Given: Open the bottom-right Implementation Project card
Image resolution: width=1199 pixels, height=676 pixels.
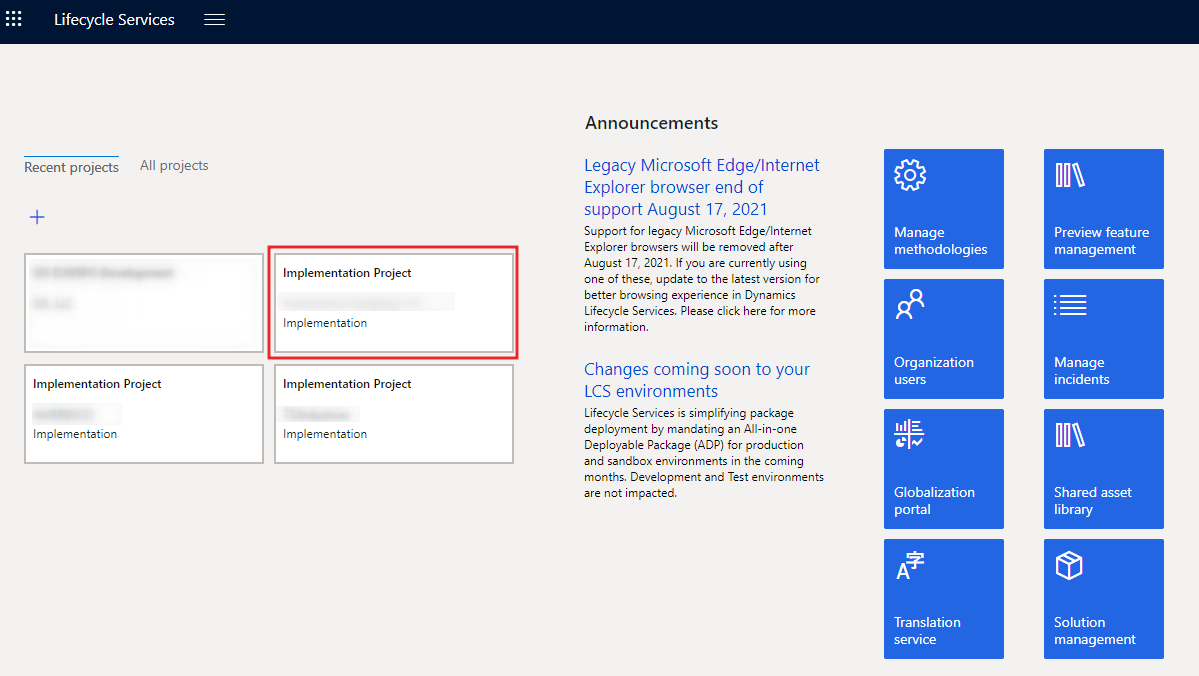Looking at the screenshot, I should click(x=393, y=414).
